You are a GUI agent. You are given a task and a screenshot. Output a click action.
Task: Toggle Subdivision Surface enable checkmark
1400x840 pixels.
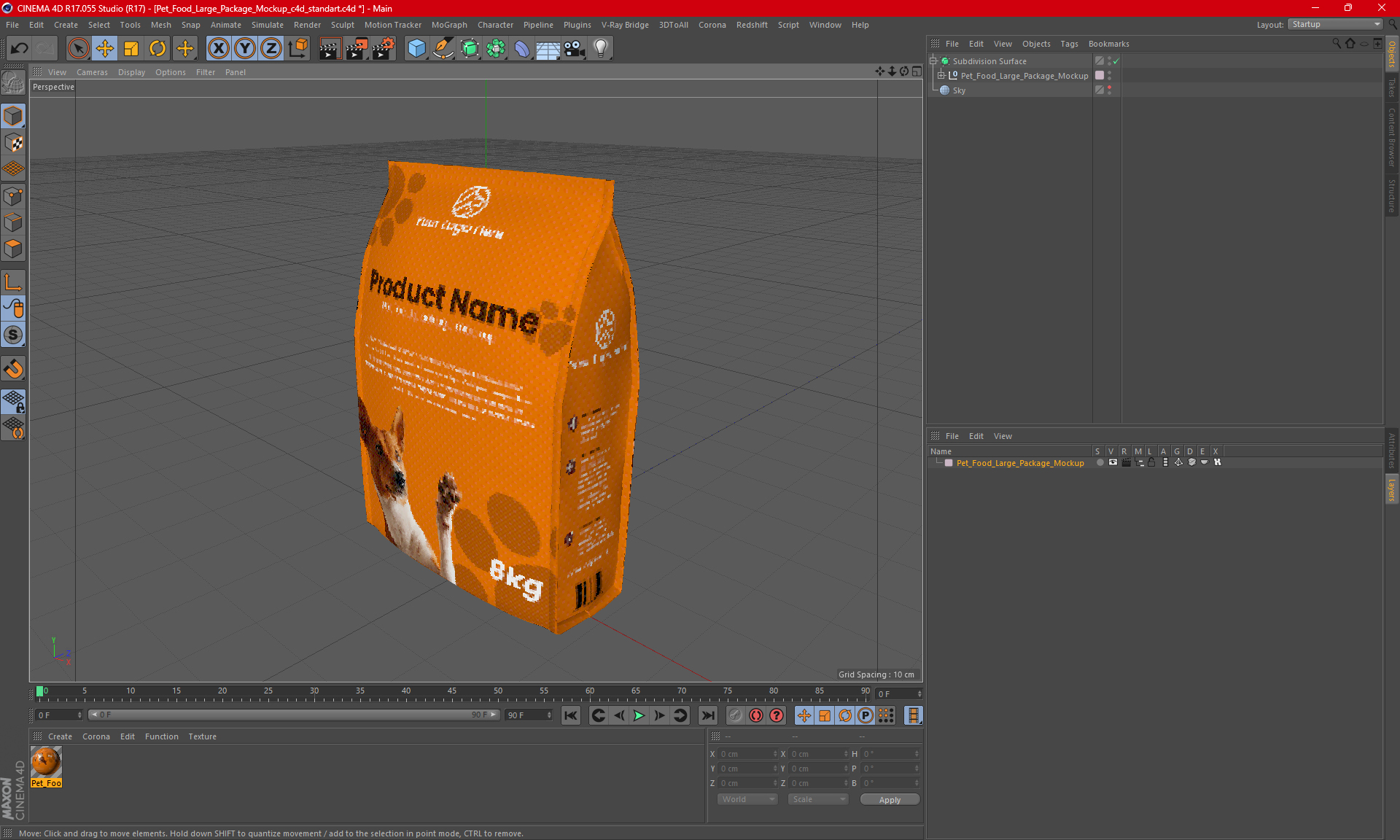(x=1116, y=61)
